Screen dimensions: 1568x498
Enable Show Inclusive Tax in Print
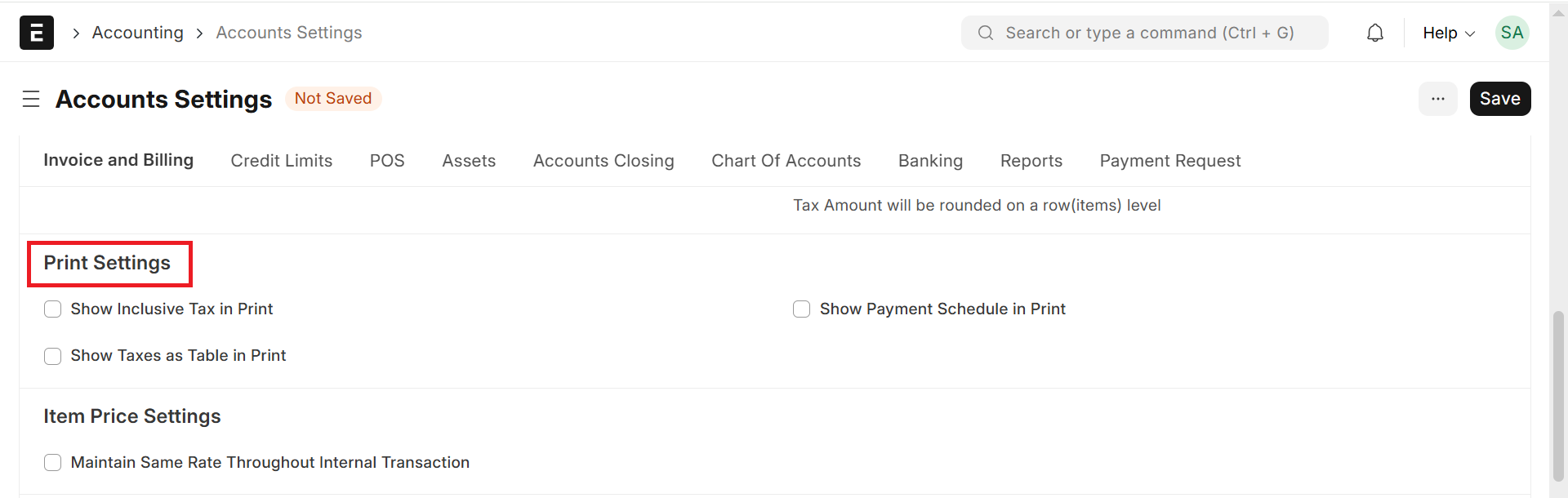(53, 309)
